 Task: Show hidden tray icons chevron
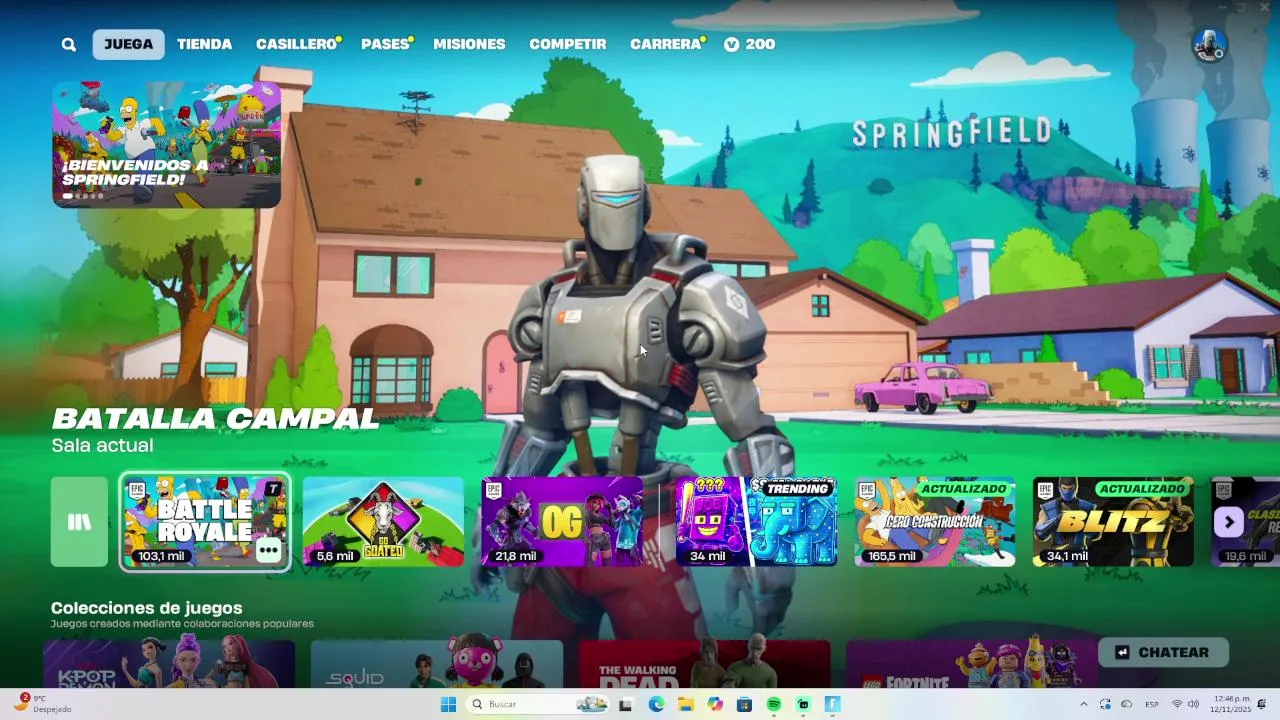1083,704
